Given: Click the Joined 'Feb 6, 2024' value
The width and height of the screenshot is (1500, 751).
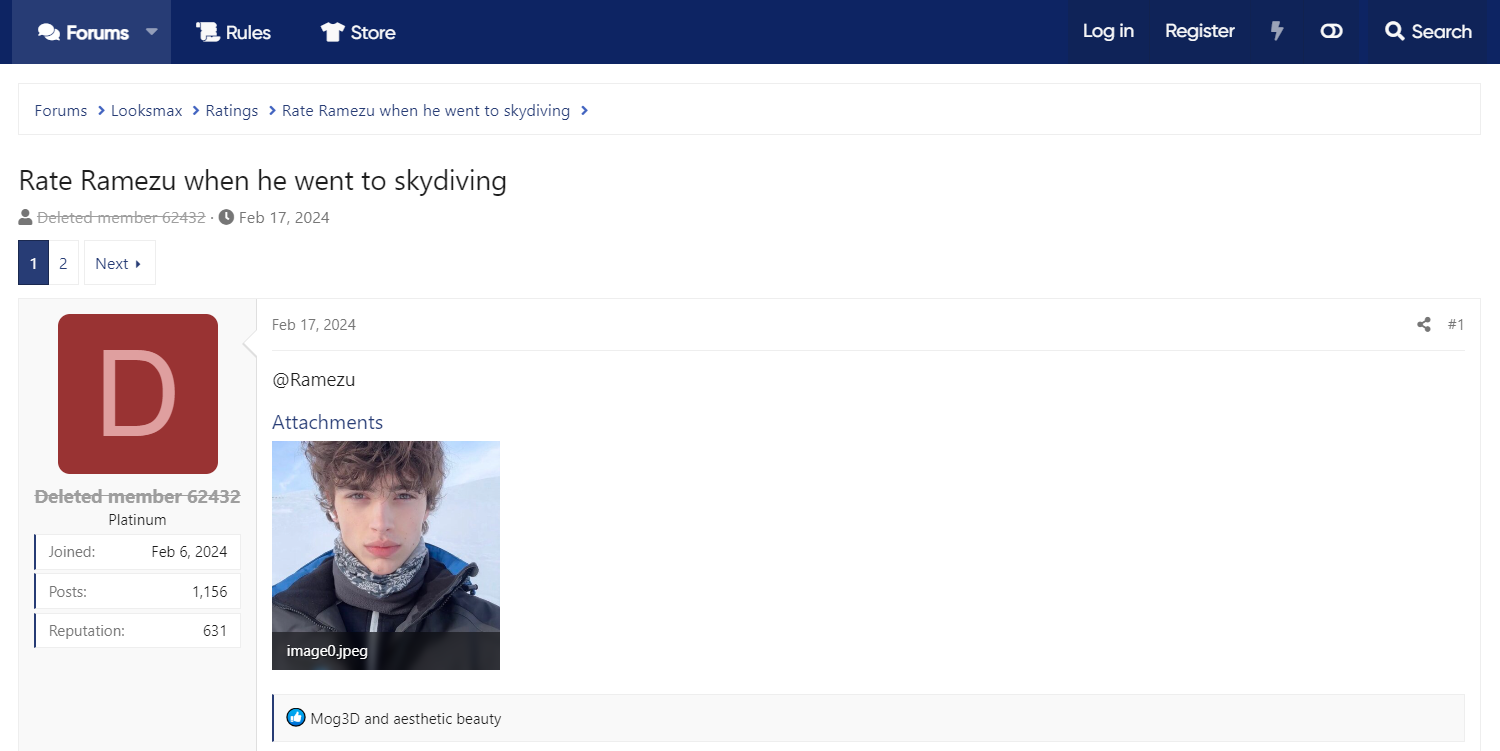Looking at the screenshot, I should click(189, 552).
